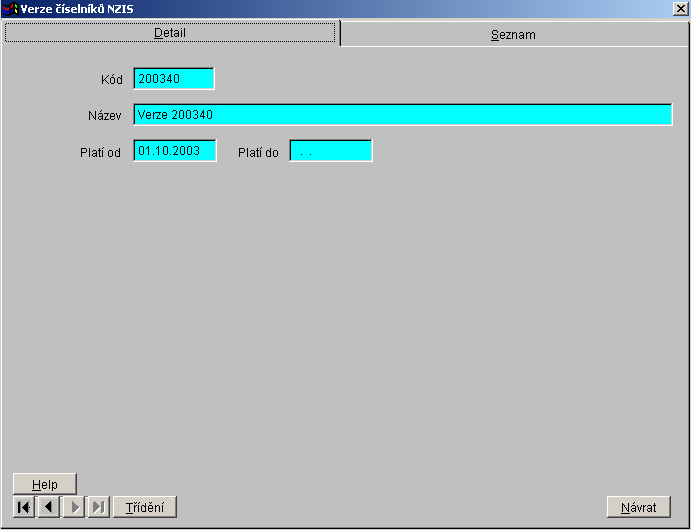Open Help
This screenshot has width=691, height=530.
[x=45, y=485]
